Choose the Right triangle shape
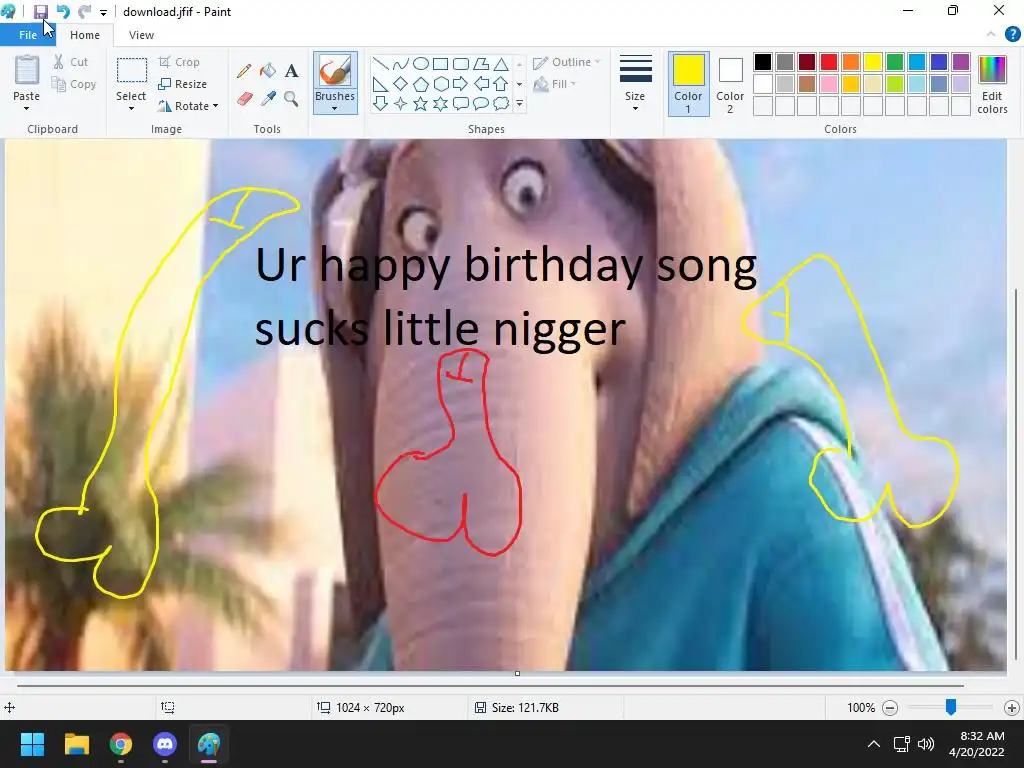This screenshot has width=1024, height=768. click(x=380, y=84)
